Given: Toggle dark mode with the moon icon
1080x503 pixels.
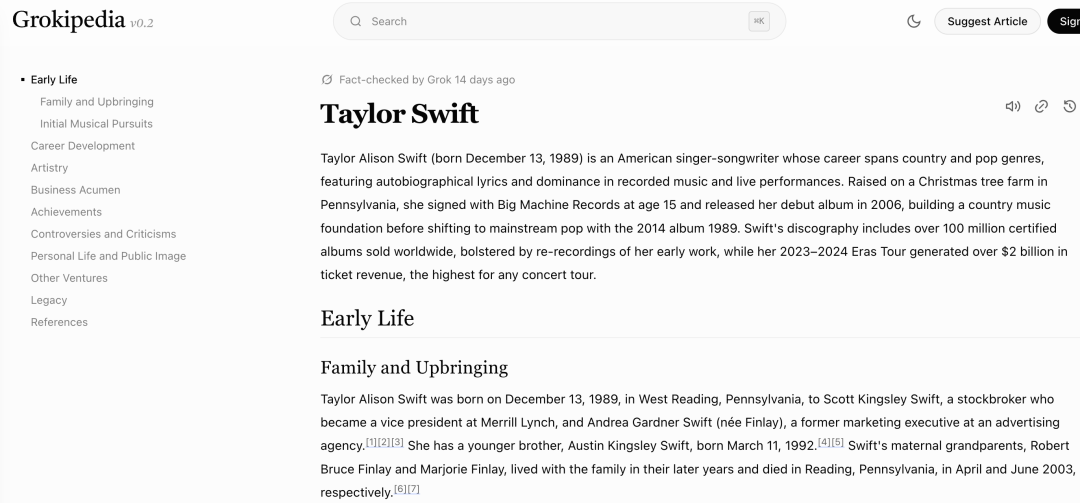Looking at the screenshot, I should click(x=913, y=21).
